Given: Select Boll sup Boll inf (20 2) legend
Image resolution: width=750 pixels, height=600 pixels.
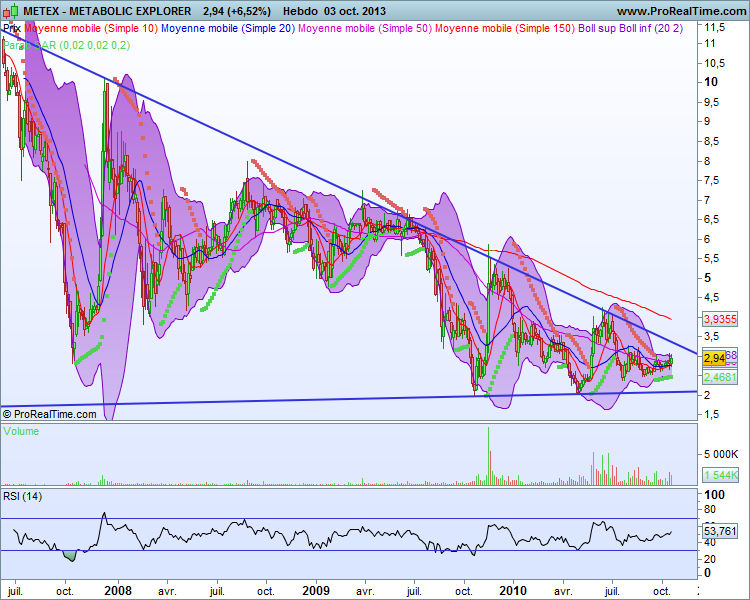Looking at the screenshot, I should tap(630, 28).
